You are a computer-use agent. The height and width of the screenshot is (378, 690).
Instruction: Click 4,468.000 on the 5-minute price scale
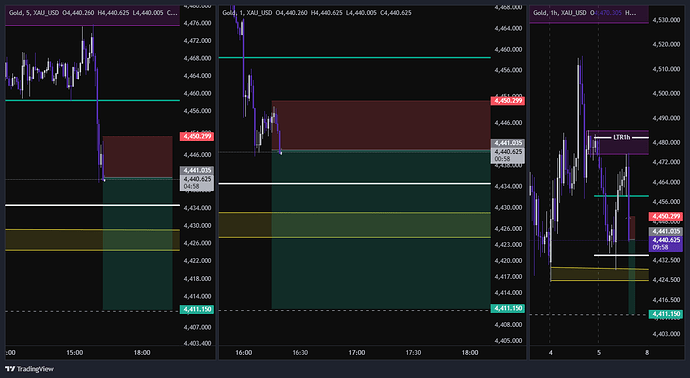(x=197, y=58)
